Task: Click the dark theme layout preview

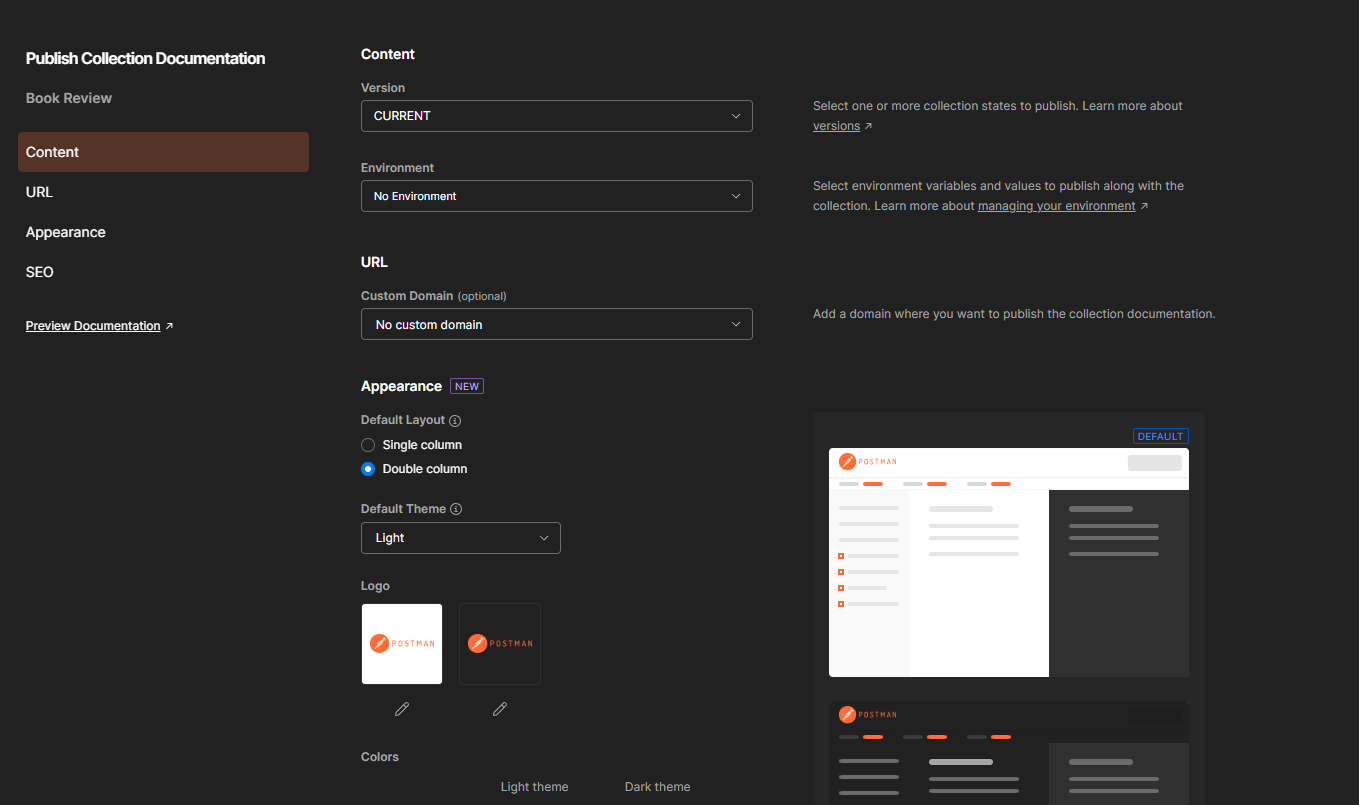Action: click(x=1009, y=752)
